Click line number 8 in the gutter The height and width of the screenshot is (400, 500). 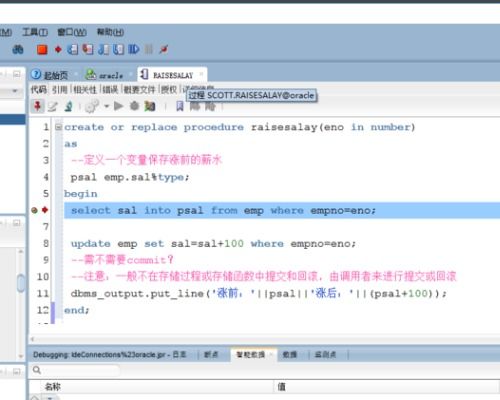click(46, 243)
